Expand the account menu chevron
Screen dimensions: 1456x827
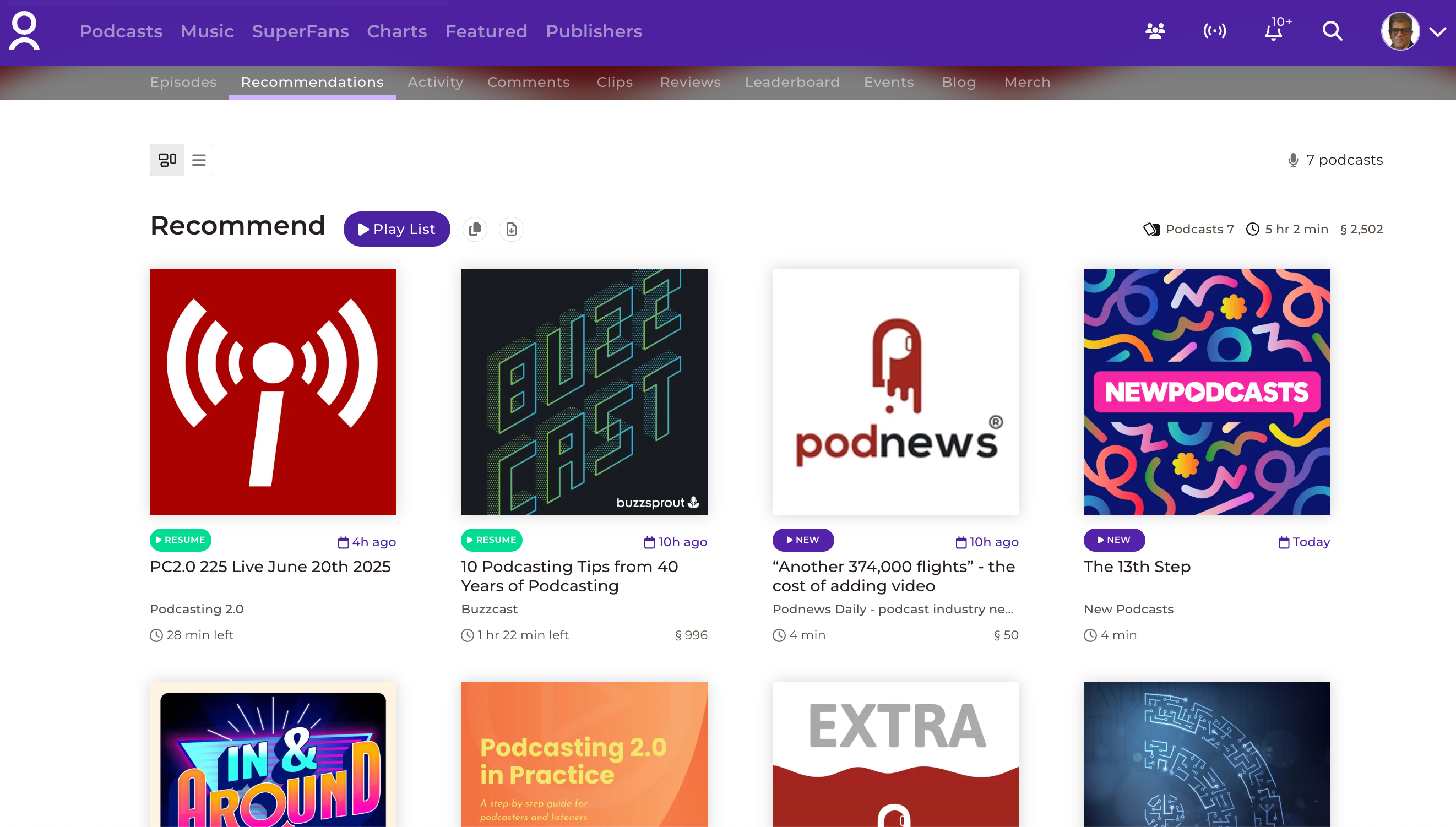pos(1438,32)
